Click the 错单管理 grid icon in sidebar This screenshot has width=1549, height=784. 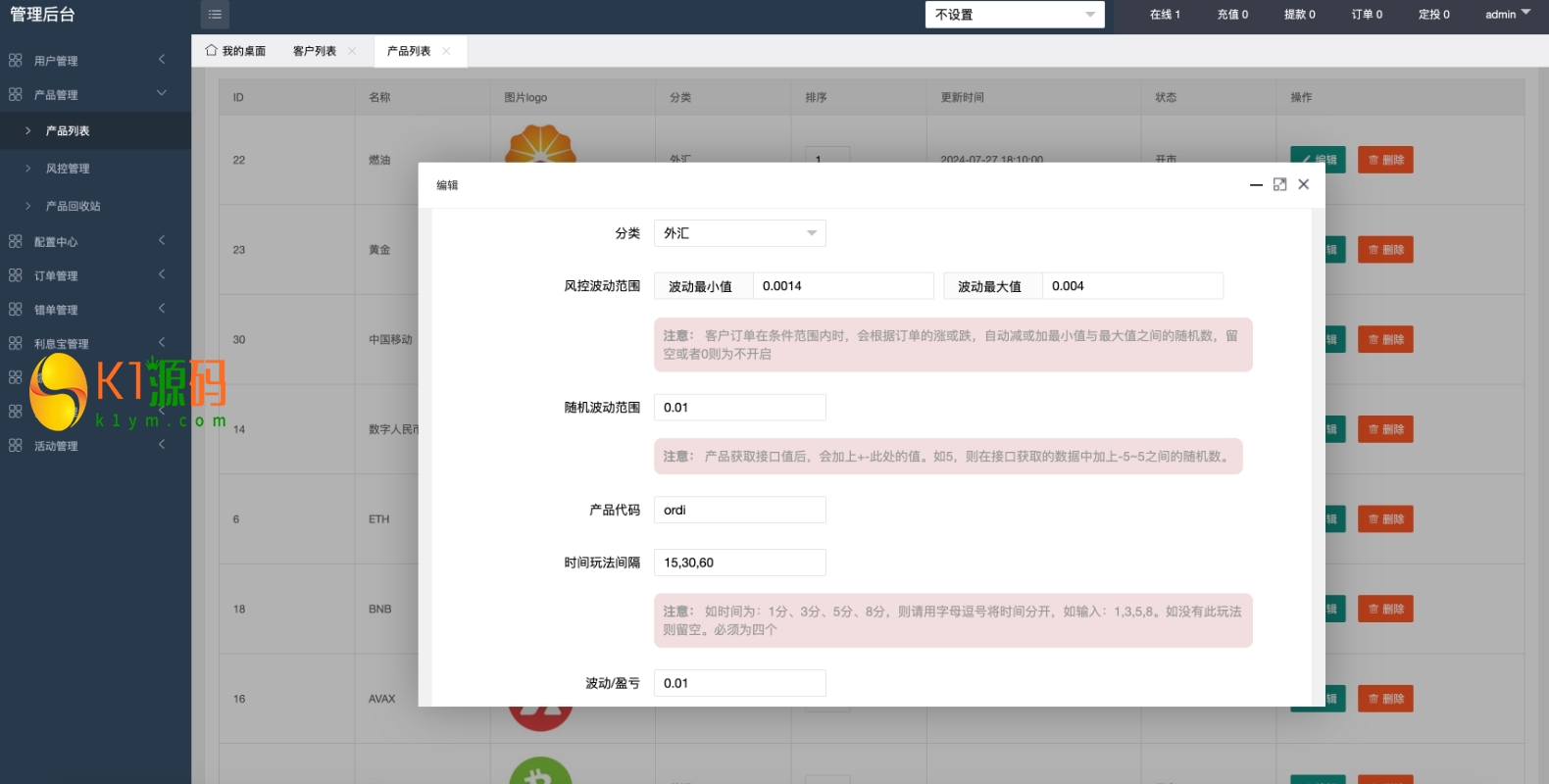point(15,309)
